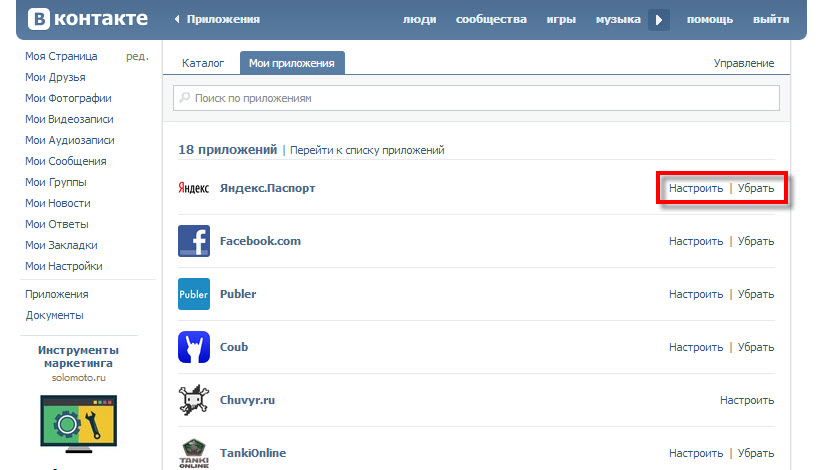The width and height of the screenshot is (823, 470).
Task: Click Убрать for Facebook.com
Action: 756,241
